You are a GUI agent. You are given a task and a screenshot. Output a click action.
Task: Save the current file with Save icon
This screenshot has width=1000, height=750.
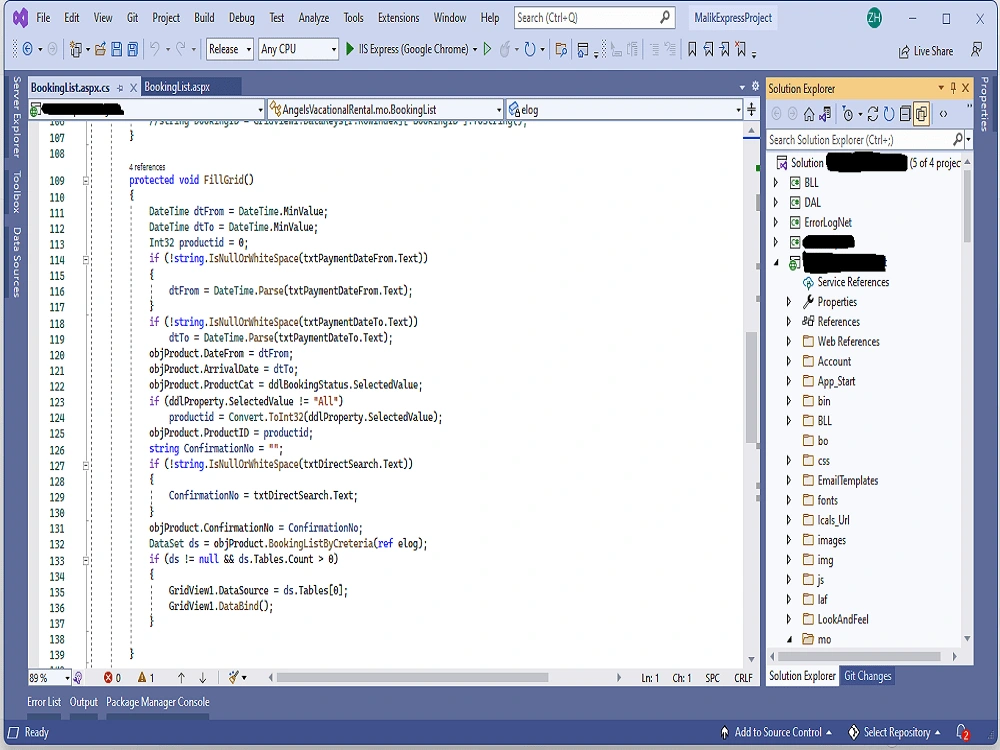[x=117, y=49]
